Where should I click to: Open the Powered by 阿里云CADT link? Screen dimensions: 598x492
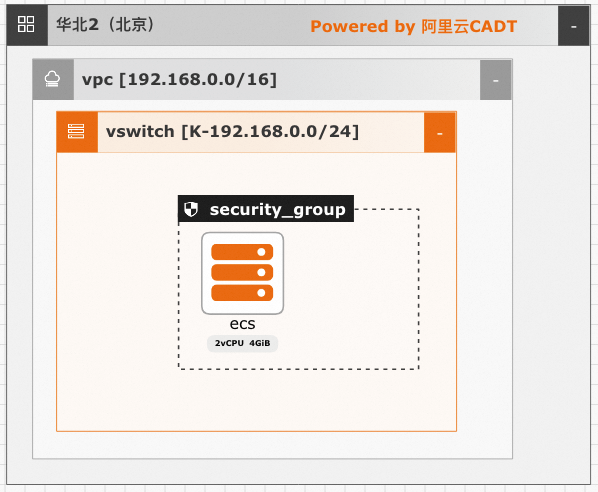(x=414, y=26)
